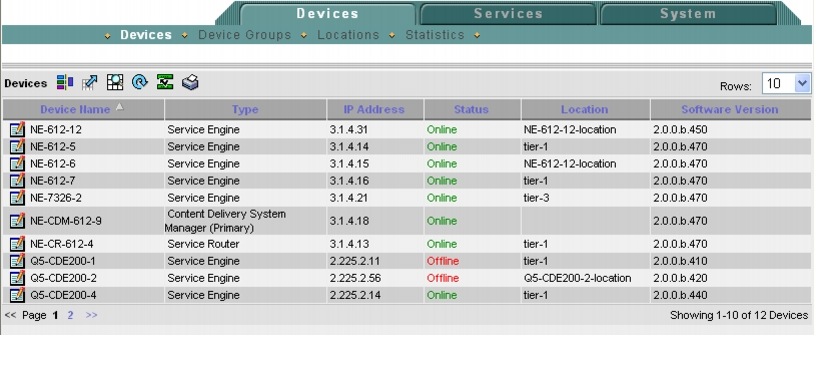Open edit icon for NE-CR-612-4
Image resolution: width=840 pixels, height=366 pixels.
(17, 244)
